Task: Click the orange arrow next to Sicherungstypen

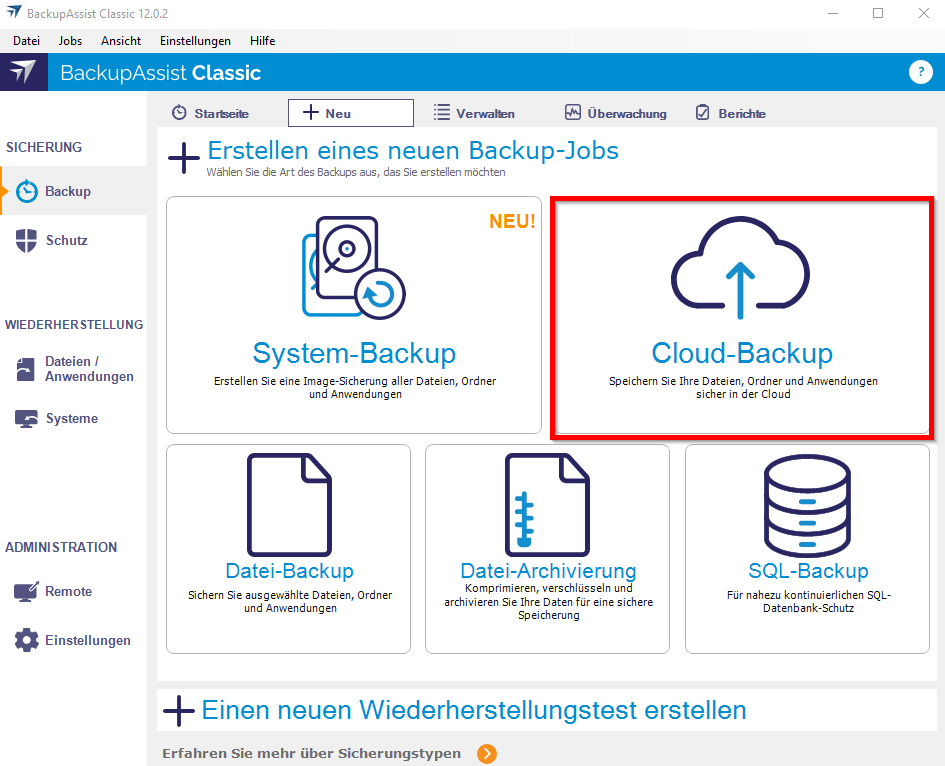Action: 487,754
